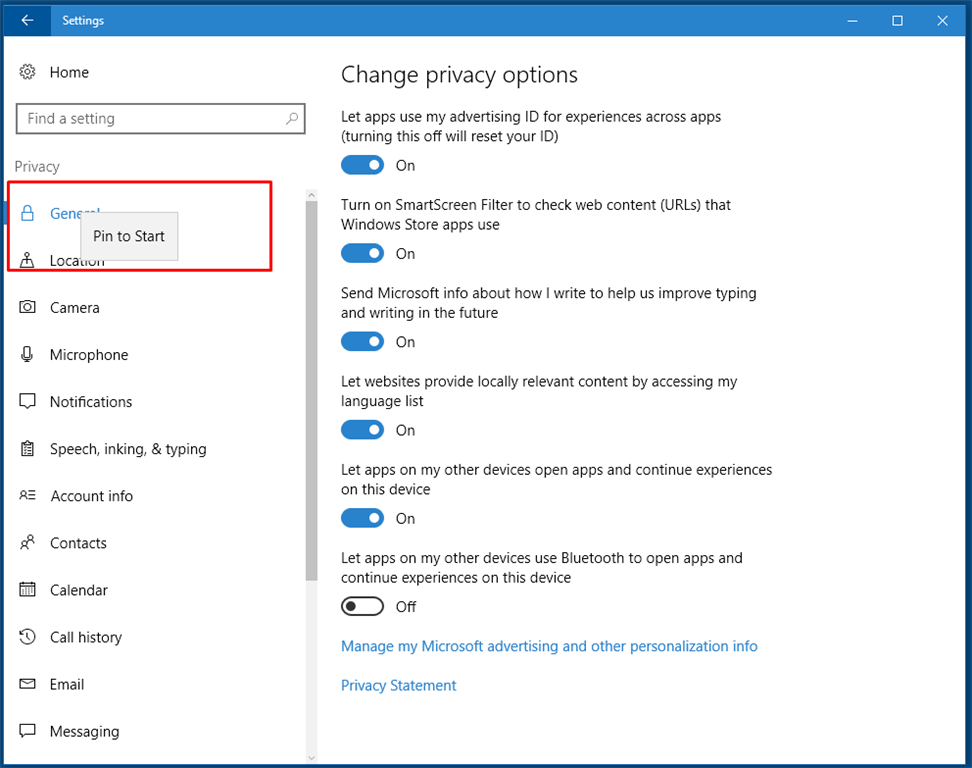Viewport: 972px width, 768px height.
Task: Click the Contacts people icon
Action: click(28, 543)
